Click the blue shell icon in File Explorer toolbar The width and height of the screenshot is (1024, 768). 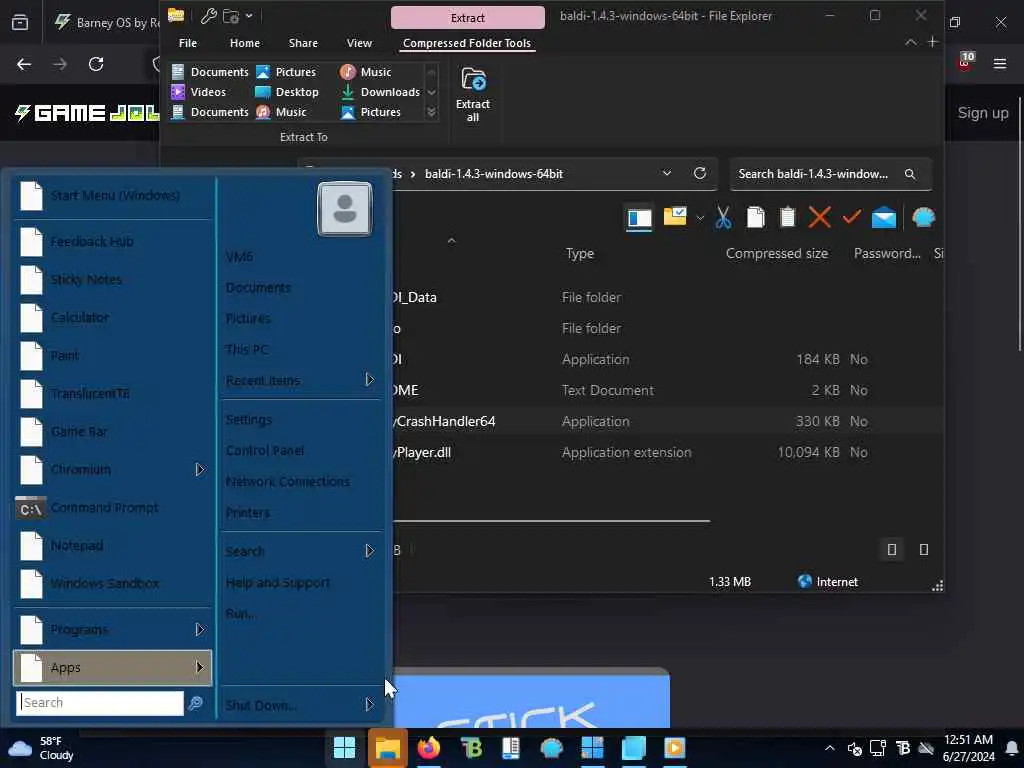[923, 217]
